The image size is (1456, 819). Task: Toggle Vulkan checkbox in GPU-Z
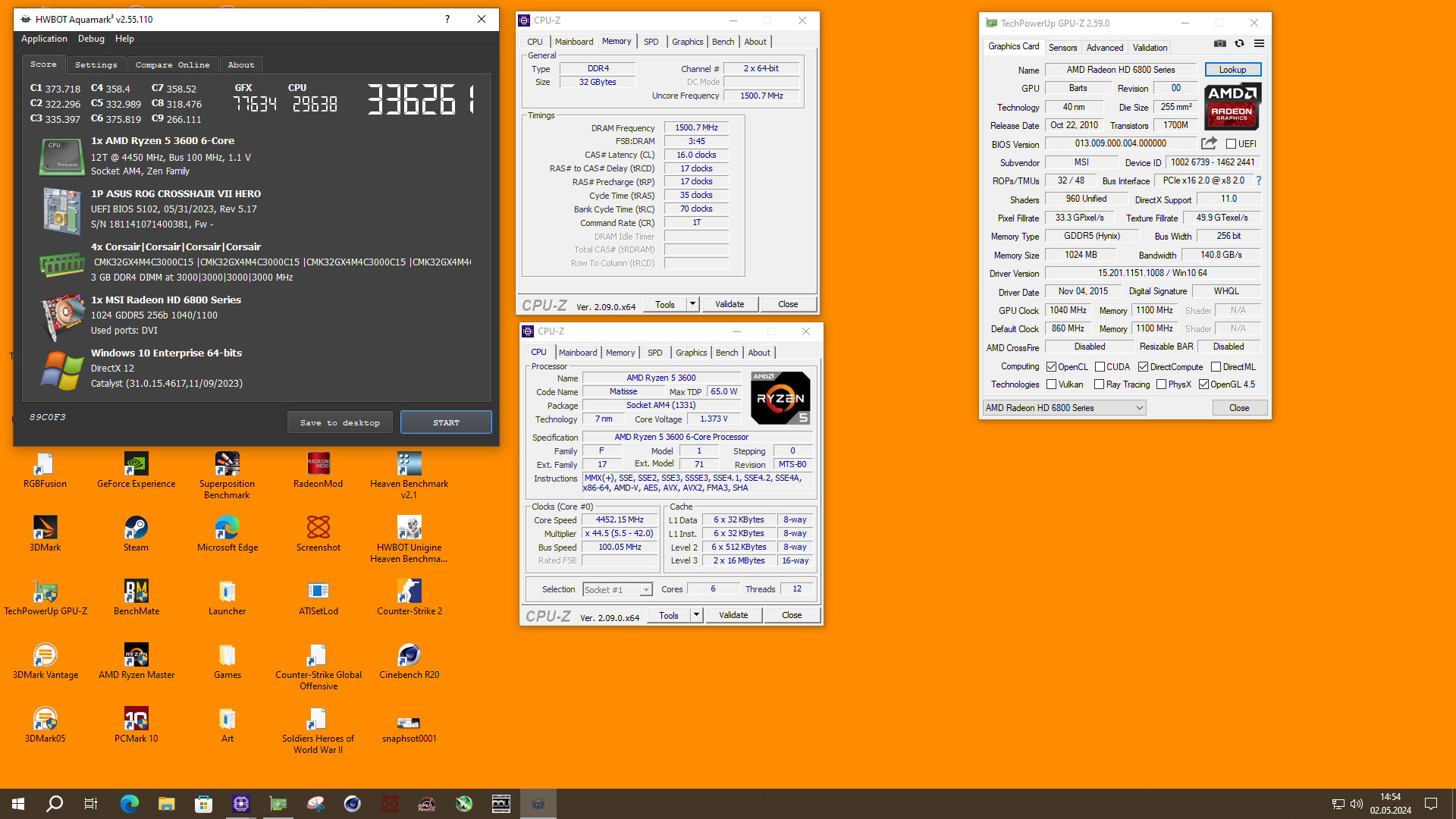tap(1052, 384)
